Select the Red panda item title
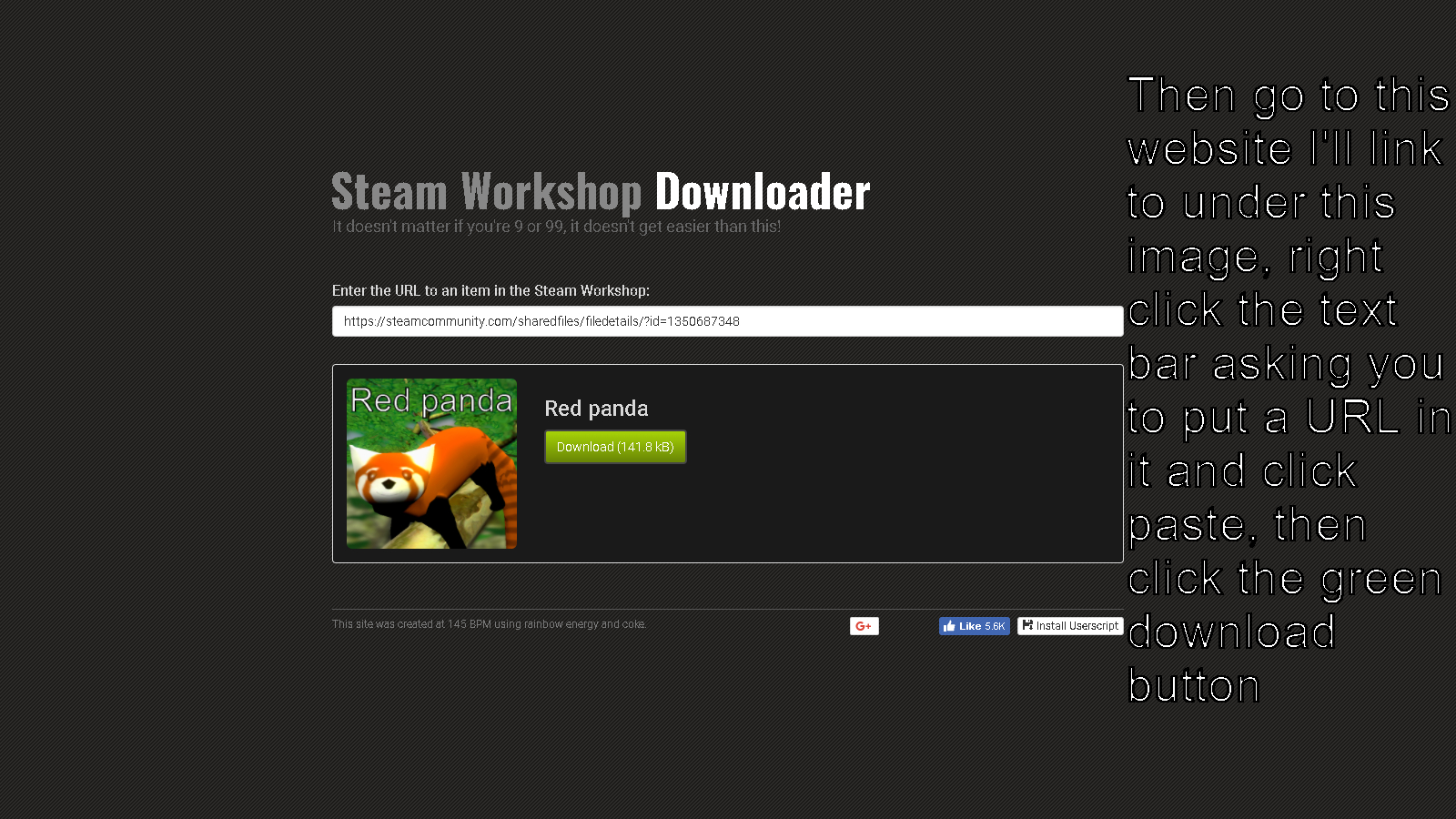The image size is (1456, 819). [596, 409]
